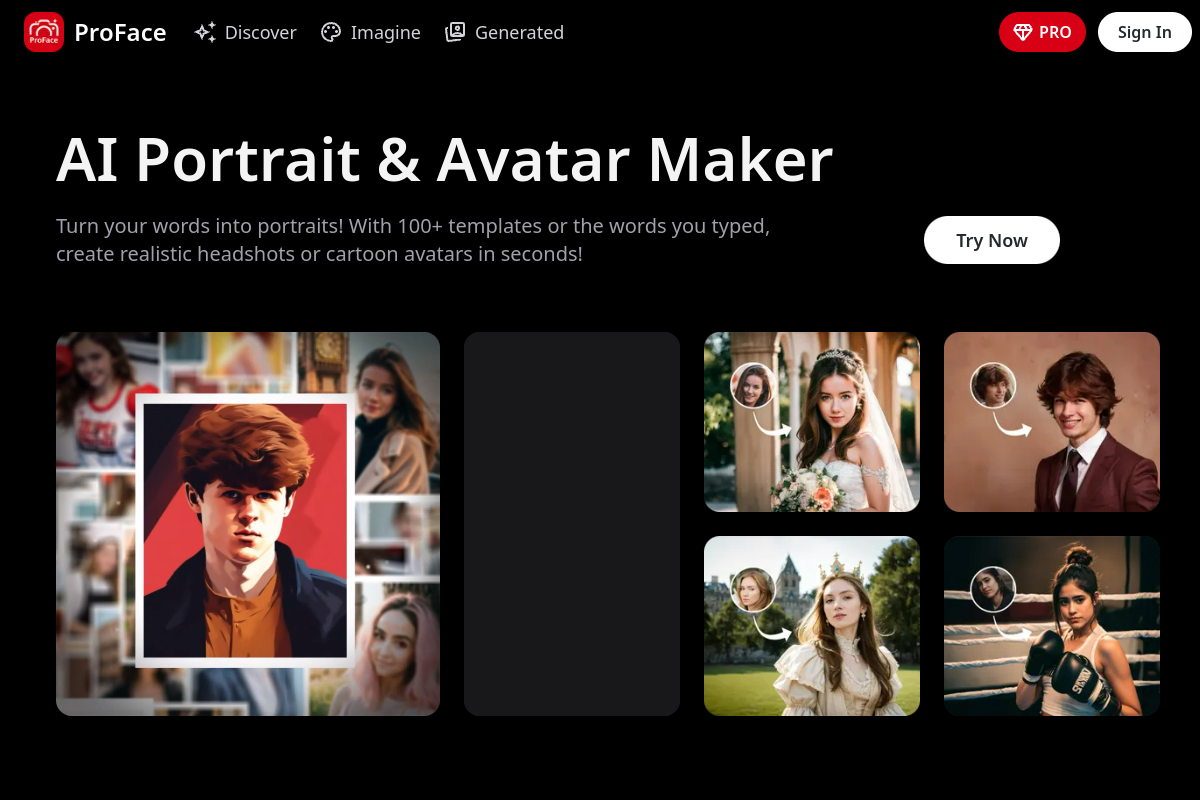Screen dimensions: 1200x800
Task: Open the princess with crown template
Action: [812, 626]
